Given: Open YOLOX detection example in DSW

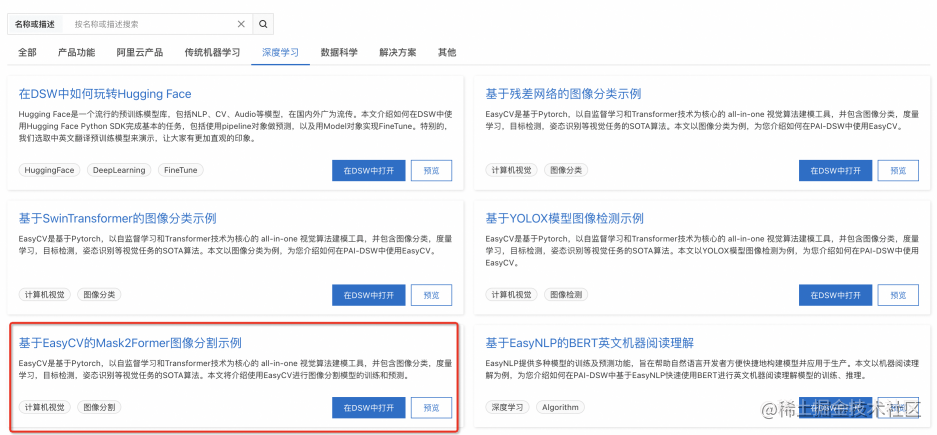Looking at the screenshot, I should tap(835, 295).
